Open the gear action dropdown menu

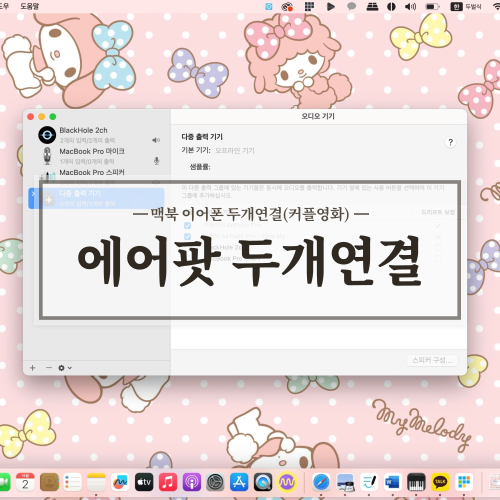65,368
